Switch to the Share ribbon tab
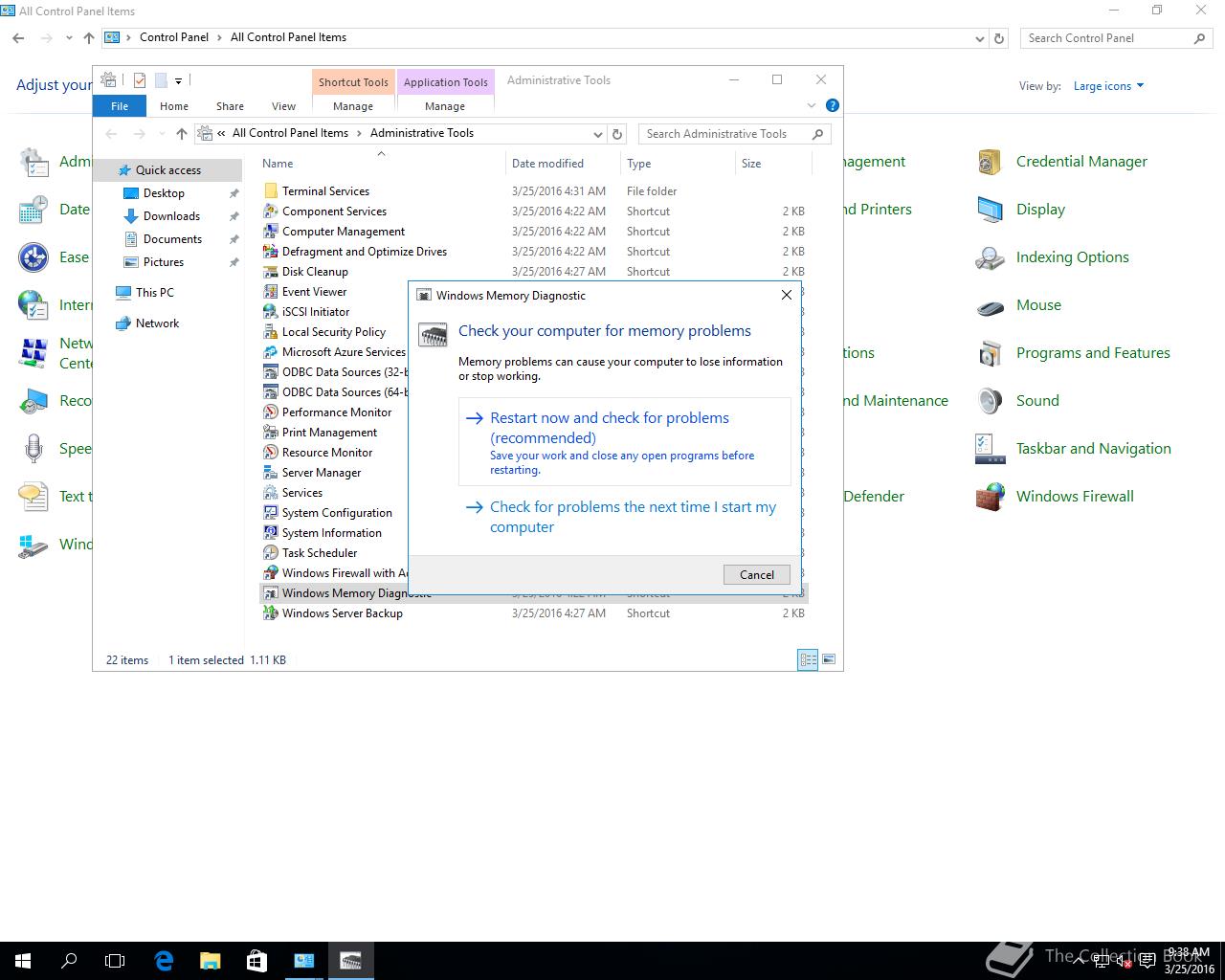The width and height of the screenshot is (1225, 980). pyautogui.click(x=230, y=106)
